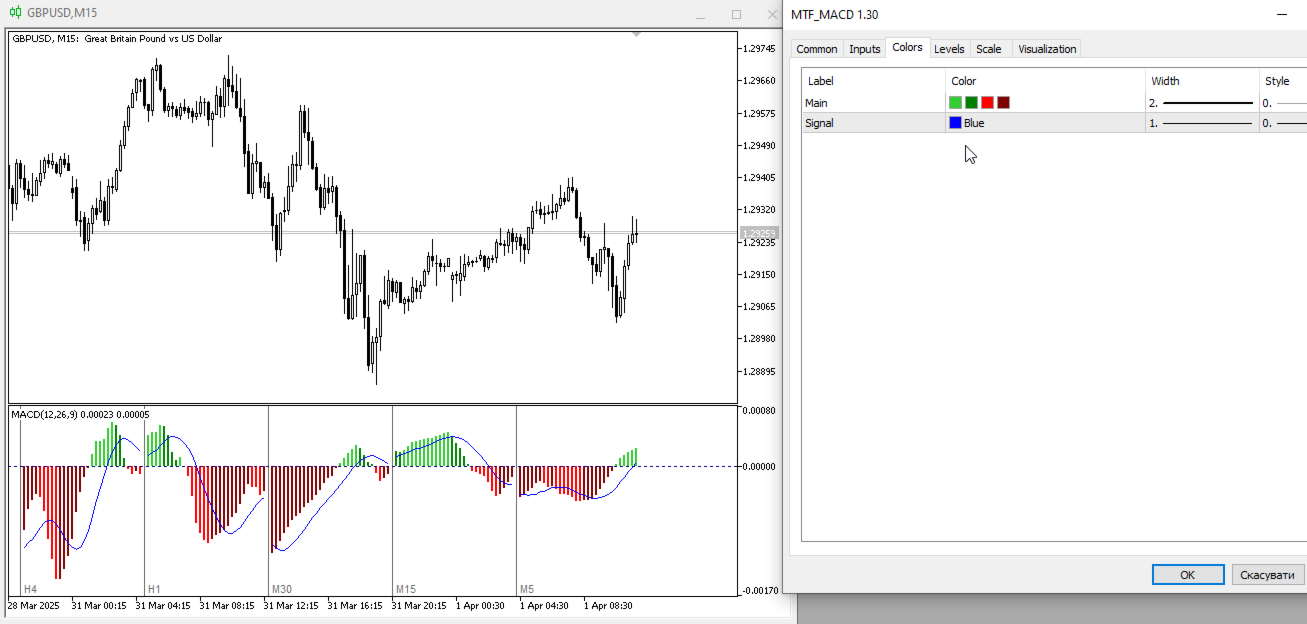Click the H4 timeframe label
This screenshot has width=1307, height=624.
[30, 589]
